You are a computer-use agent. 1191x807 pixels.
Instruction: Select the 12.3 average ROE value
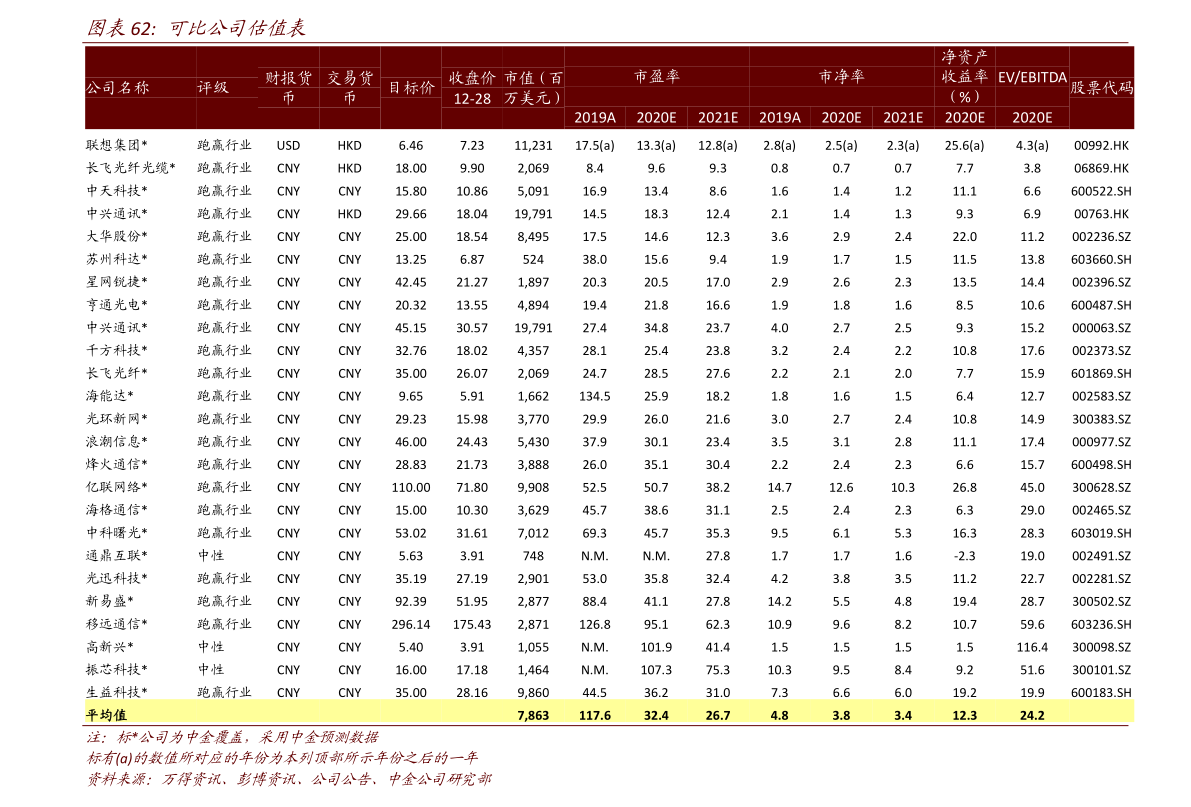(964, 716)
